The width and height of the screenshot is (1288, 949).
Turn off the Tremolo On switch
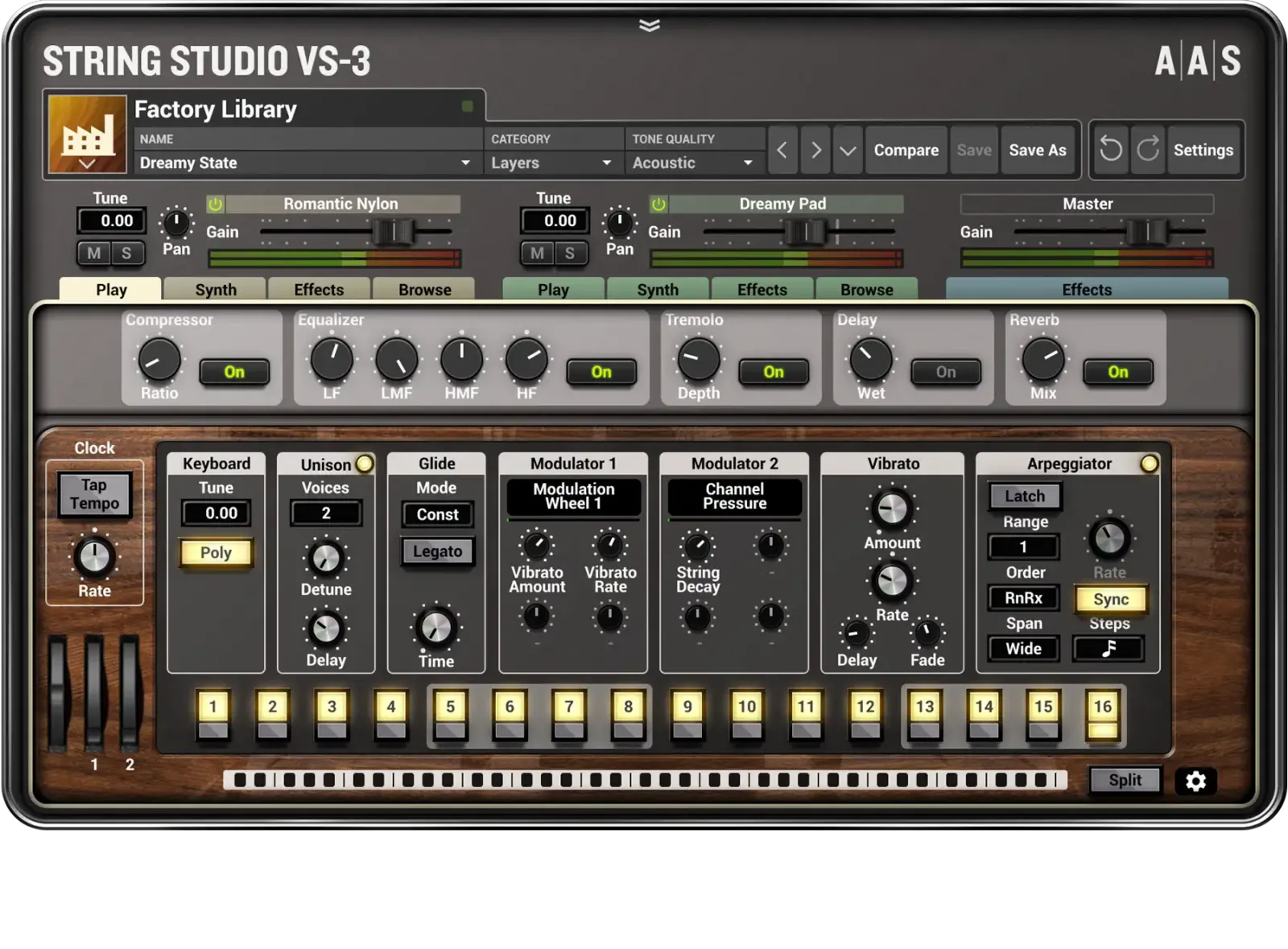coord(774,372)
